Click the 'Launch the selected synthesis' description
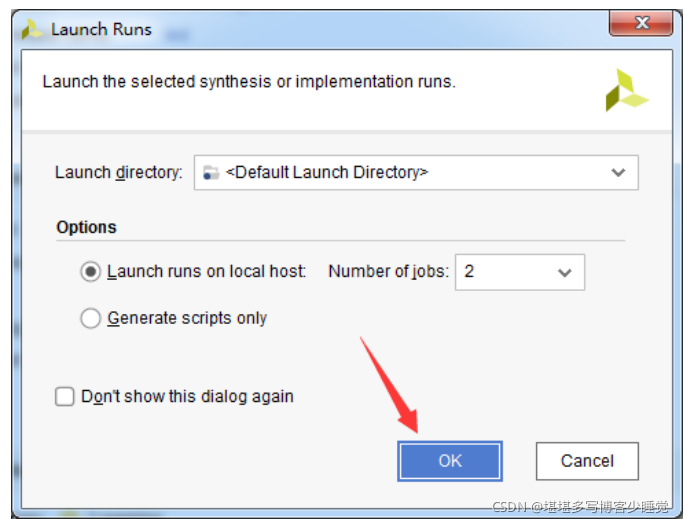Screen dimensions: 684x523 tap(249, 82)
